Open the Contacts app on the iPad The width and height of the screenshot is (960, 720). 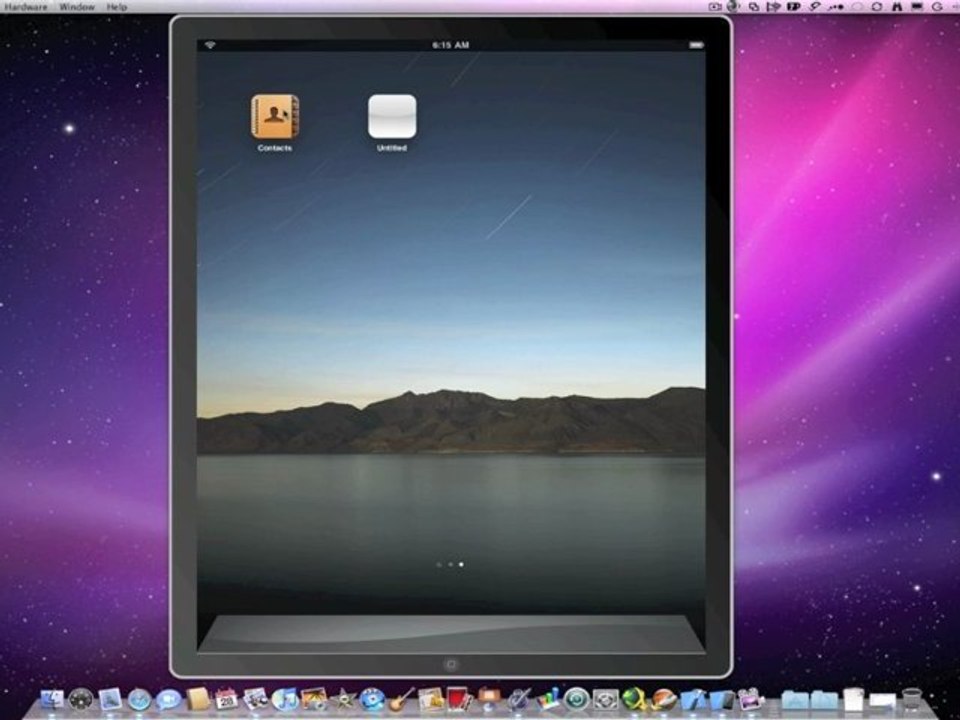[275, 116]
